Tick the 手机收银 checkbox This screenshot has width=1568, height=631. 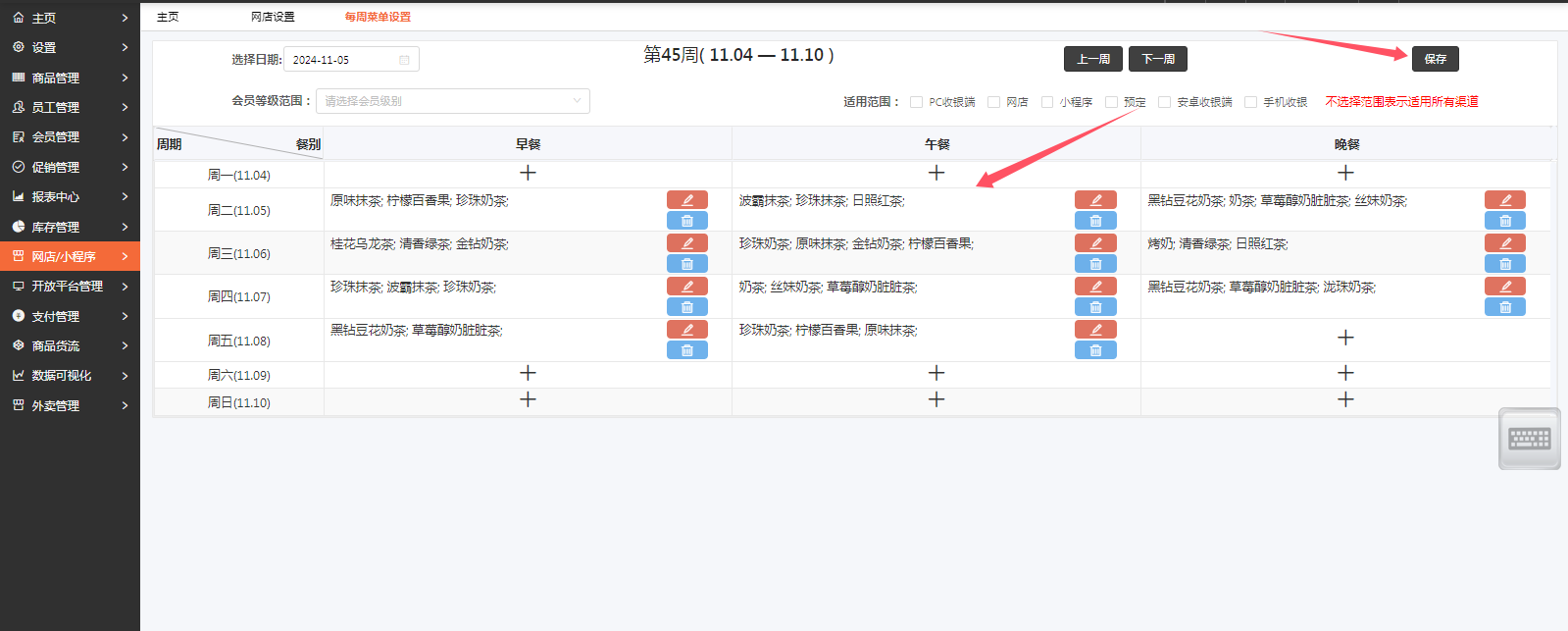pos(1250,102)
